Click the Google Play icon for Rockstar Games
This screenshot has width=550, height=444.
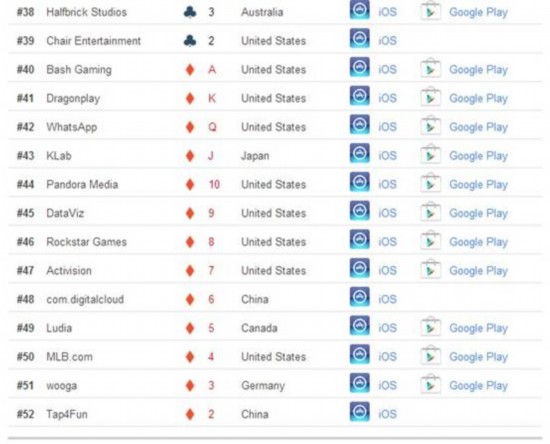coord(430,242)
